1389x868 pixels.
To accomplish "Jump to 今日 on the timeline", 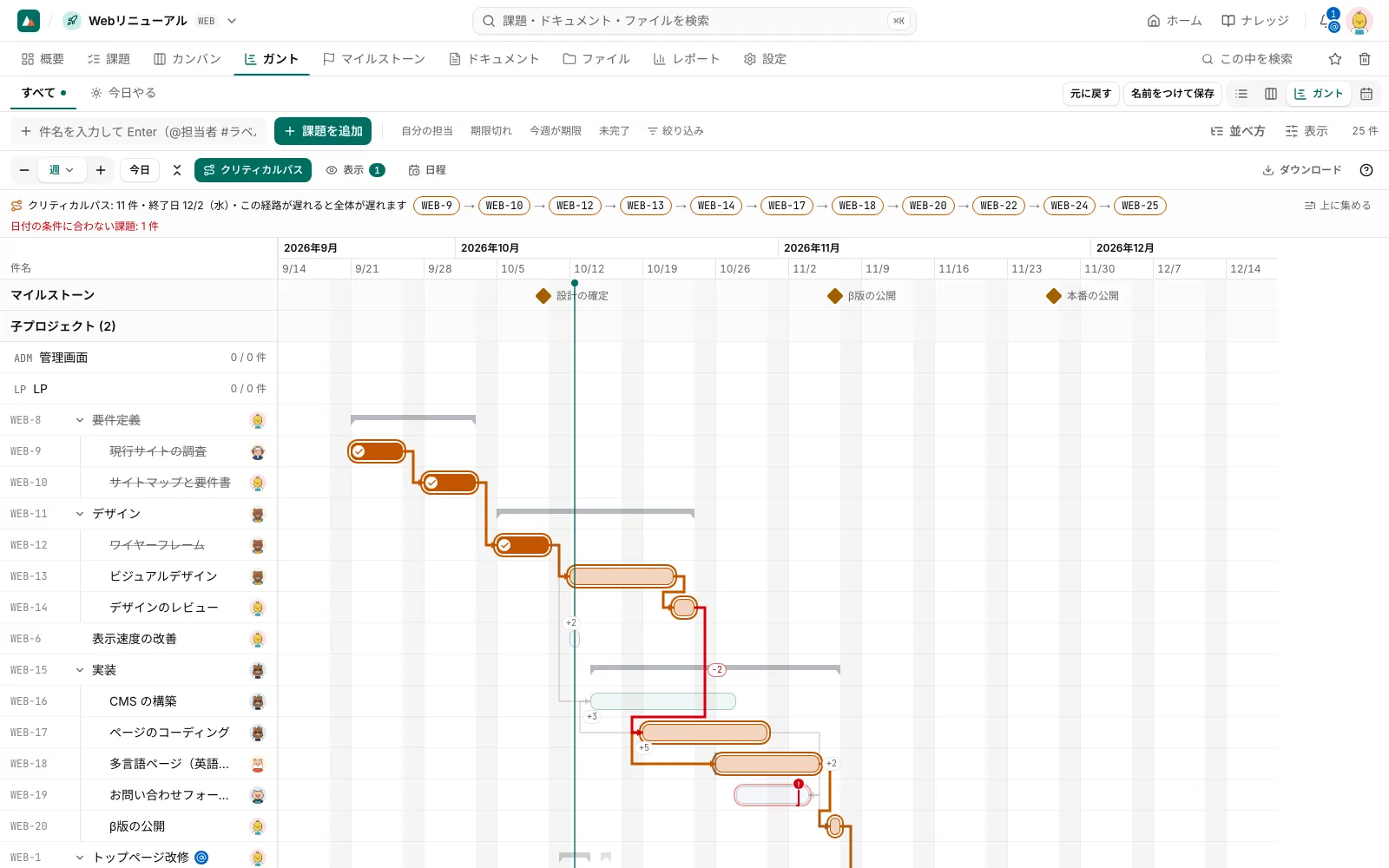I will click(x=140, y=170).
